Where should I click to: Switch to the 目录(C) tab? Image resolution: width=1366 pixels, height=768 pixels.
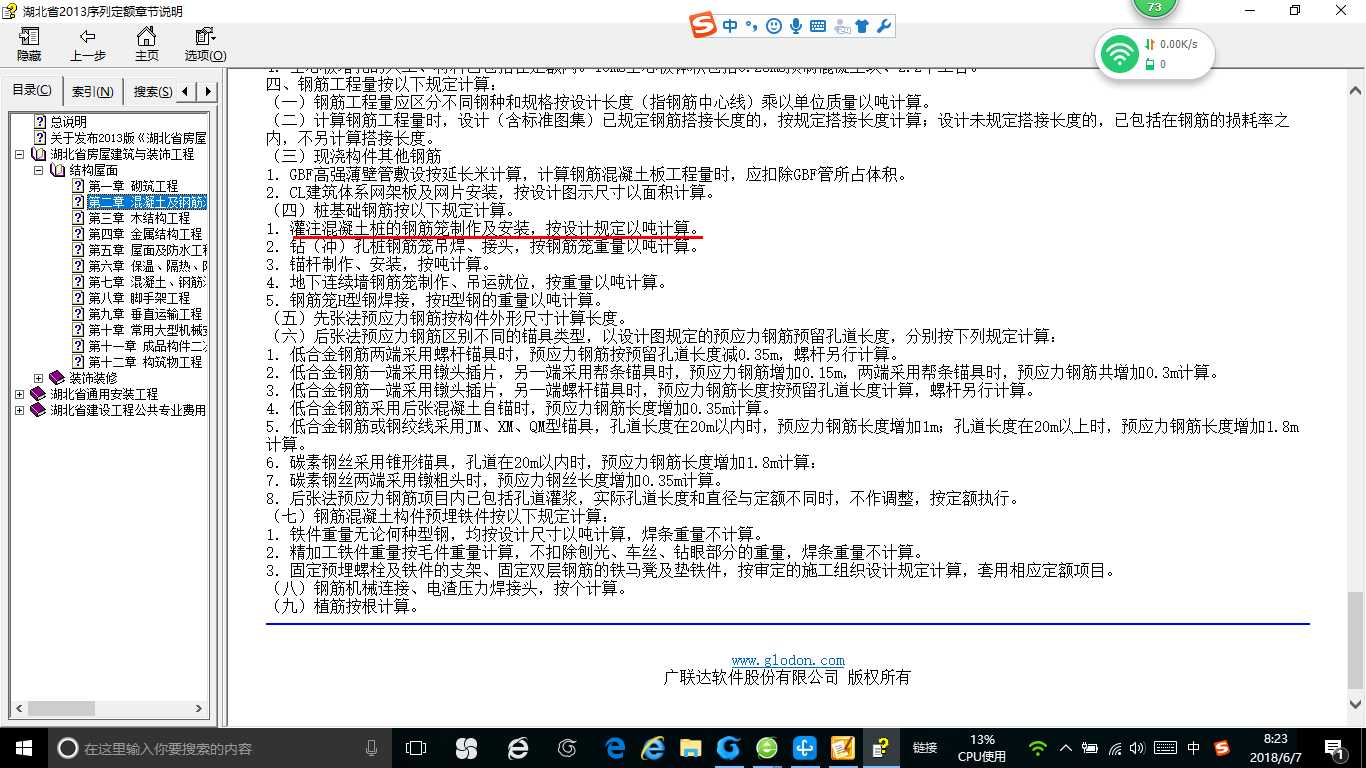coord(32,91)
